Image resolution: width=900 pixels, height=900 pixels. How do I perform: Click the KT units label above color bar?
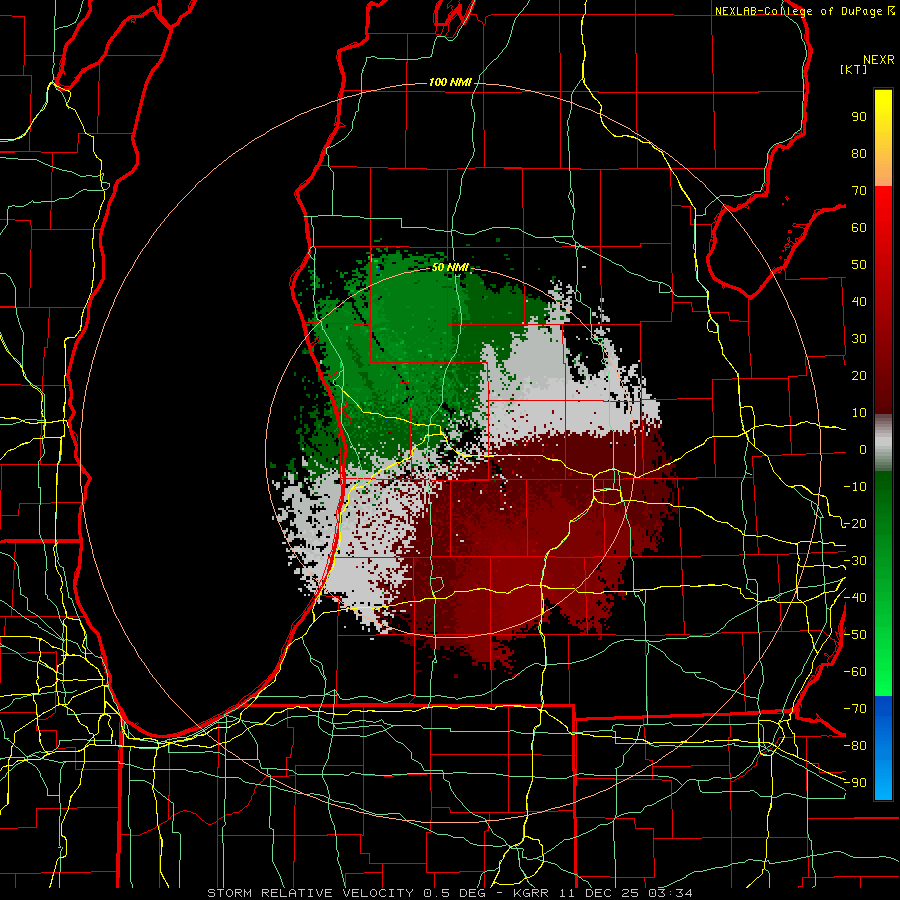click(x=854, y=69)
